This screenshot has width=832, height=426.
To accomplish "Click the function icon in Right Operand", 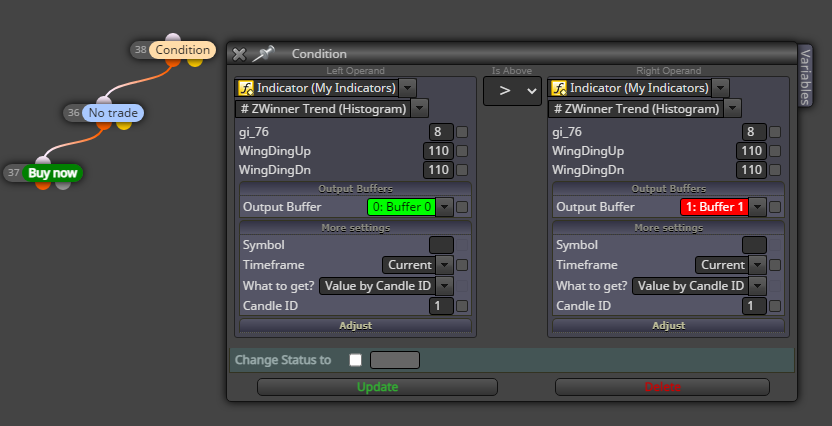I will coord(559,88).
